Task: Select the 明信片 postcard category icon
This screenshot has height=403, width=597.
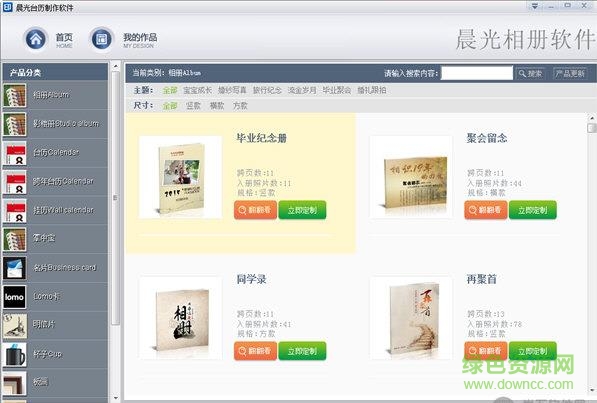Action: (15, 326)
